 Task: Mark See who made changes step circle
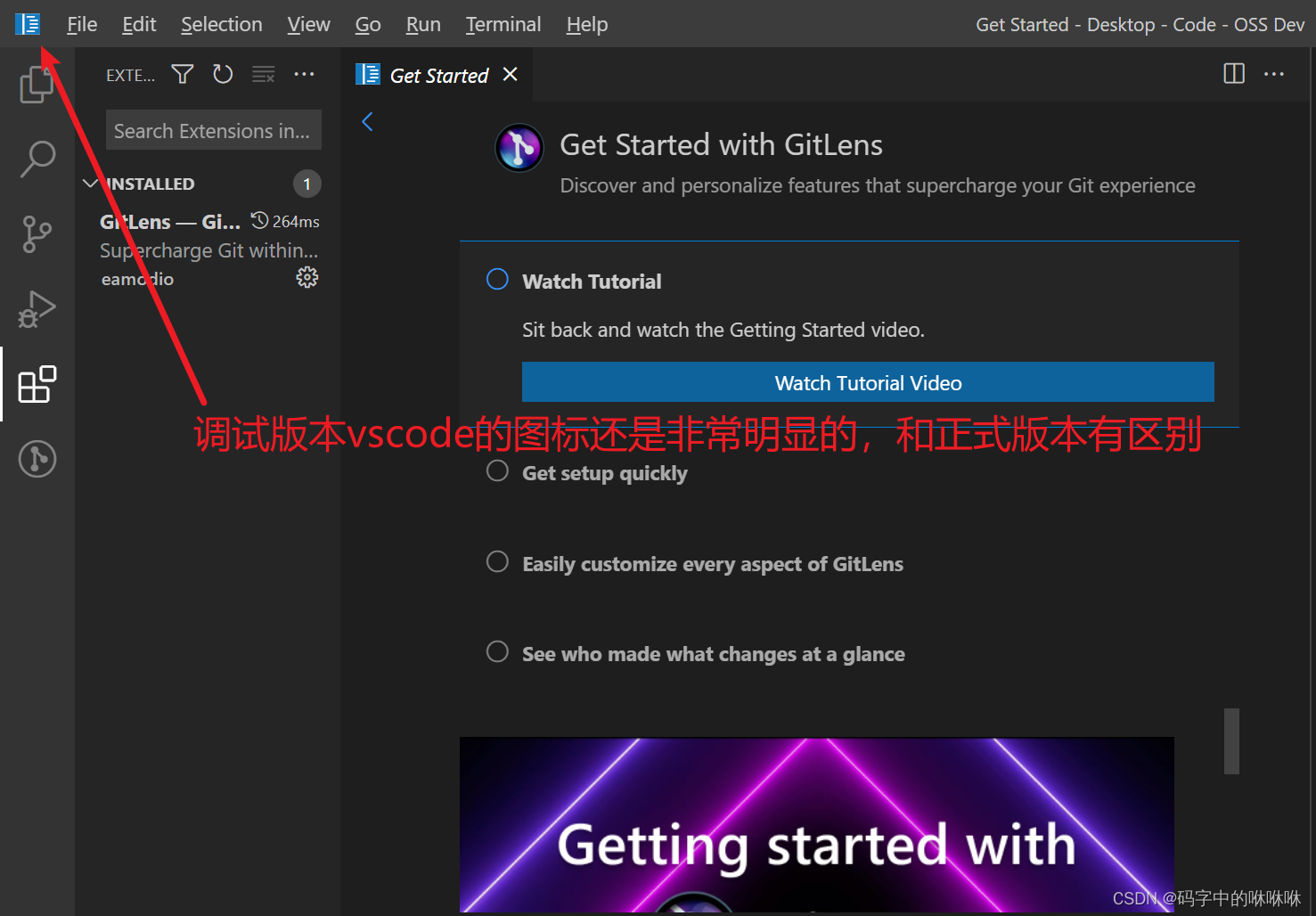497,651
